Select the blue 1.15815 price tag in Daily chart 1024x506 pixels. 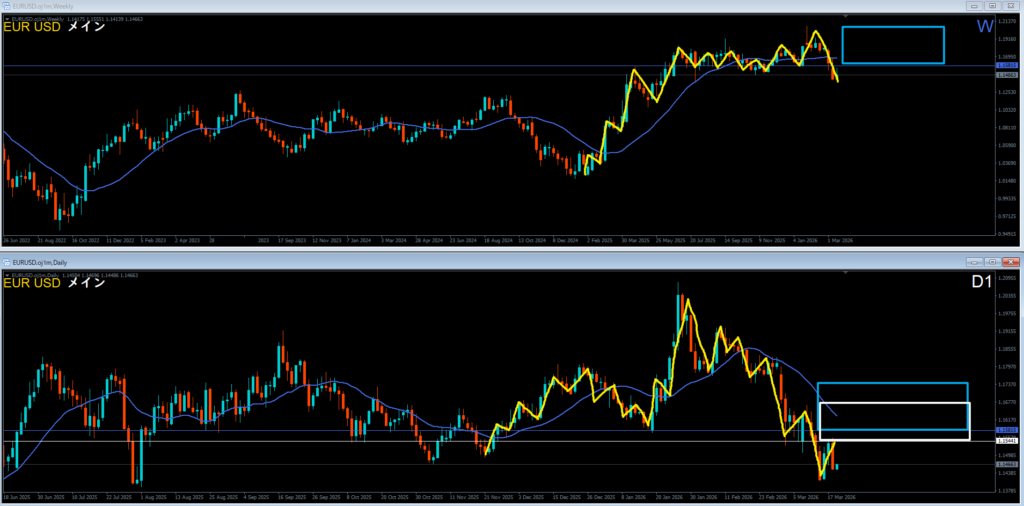(x=1006, y=430)
